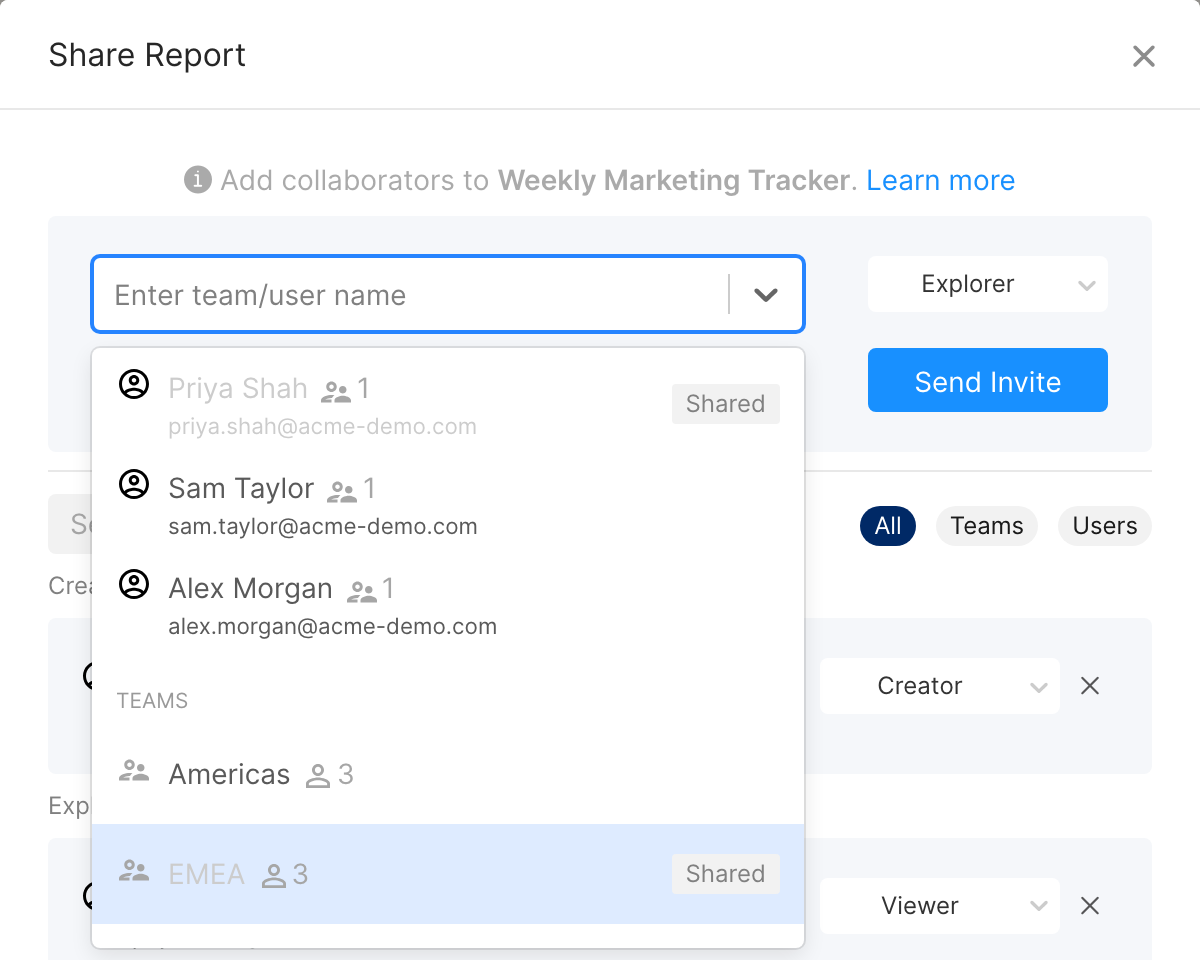1200x960 pixels.
Task: Open the Creator role dropdown
Action: pos(940,686)
